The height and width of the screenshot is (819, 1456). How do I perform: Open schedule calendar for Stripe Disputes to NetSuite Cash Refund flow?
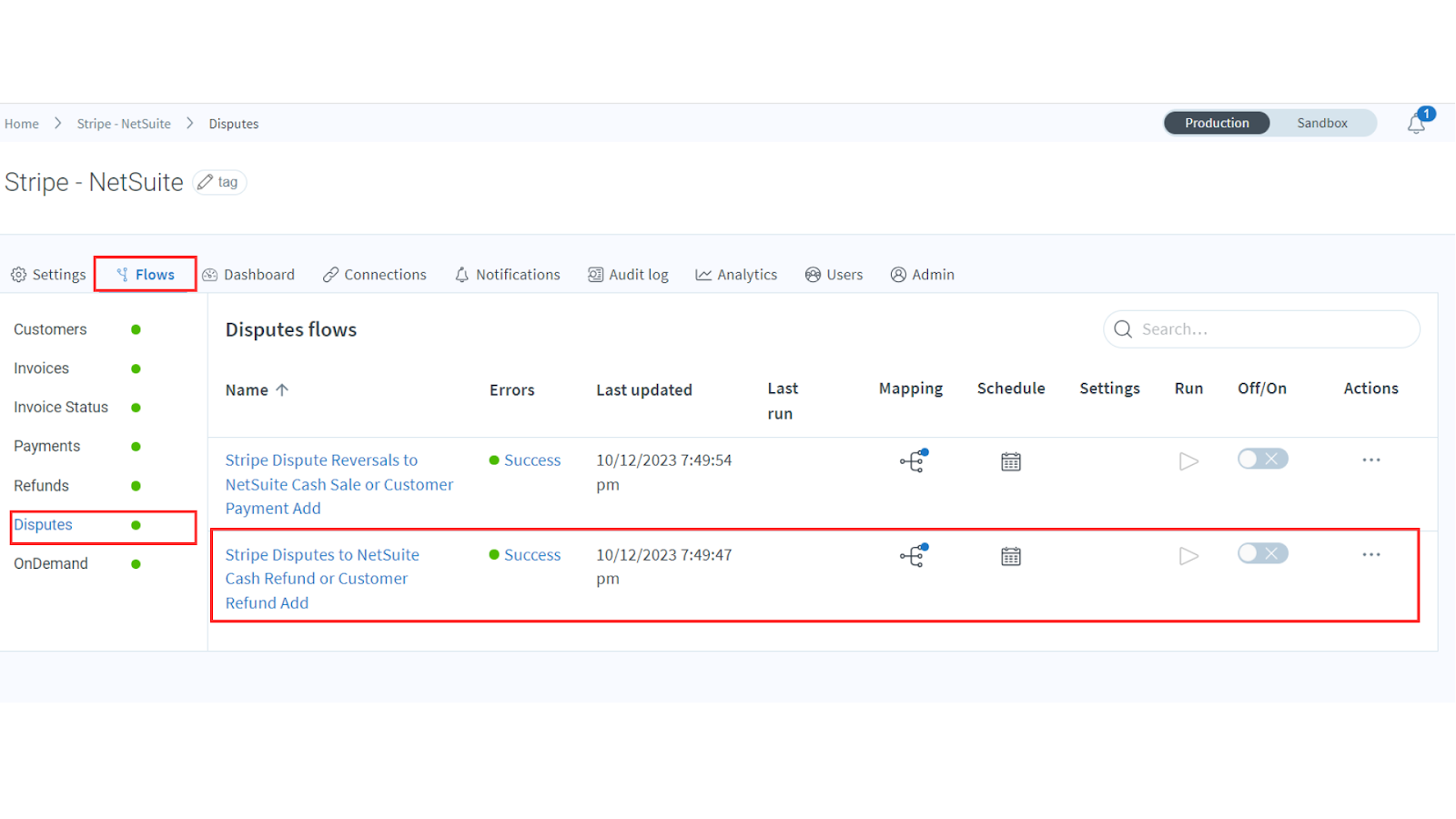tap(1011, 556)
